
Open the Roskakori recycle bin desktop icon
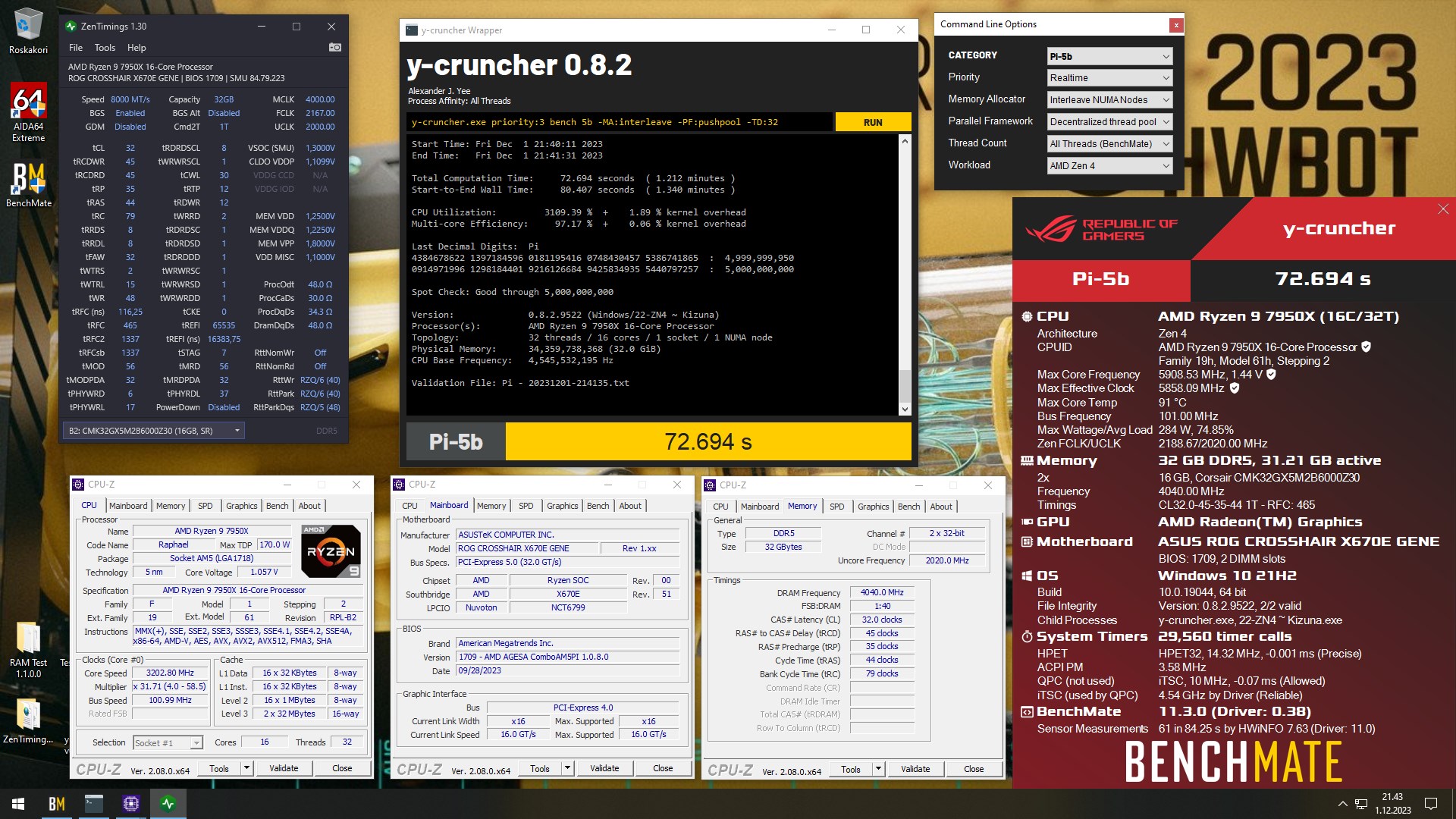click(28, 30)
